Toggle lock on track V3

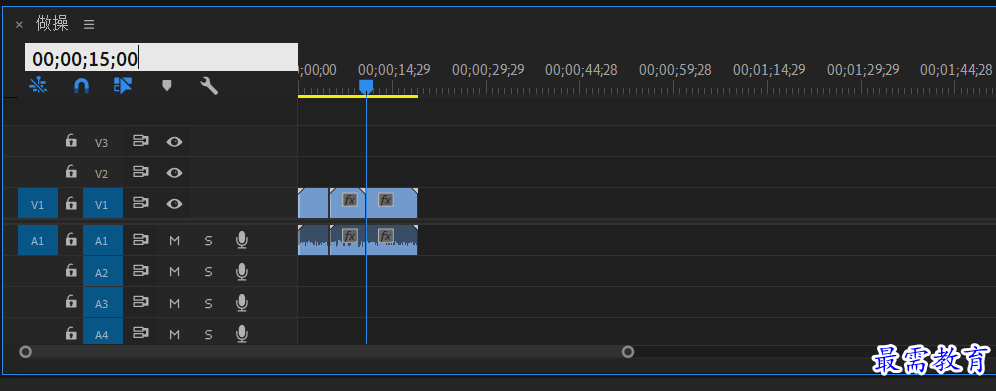click(x=71, y=141)
